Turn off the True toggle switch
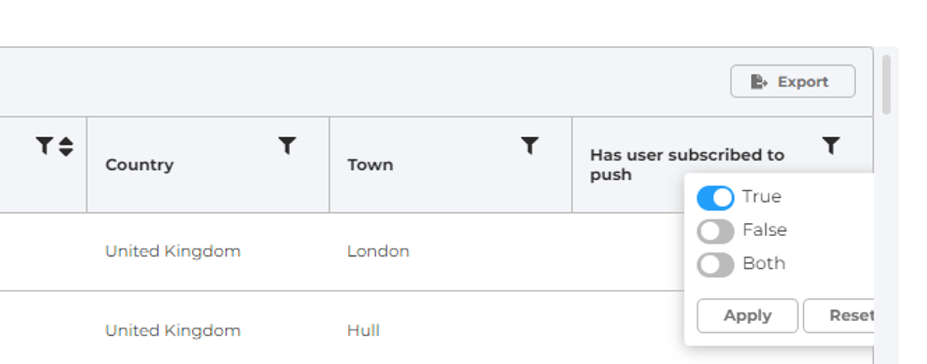Screen dimensions: 927x364 pos(715,198)
